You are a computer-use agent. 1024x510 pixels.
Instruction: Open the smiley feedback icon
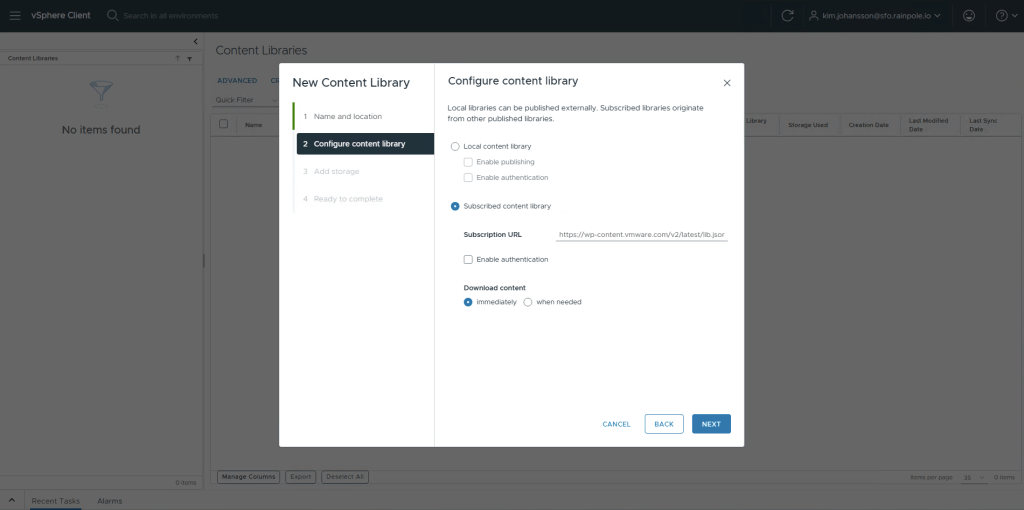968,16
